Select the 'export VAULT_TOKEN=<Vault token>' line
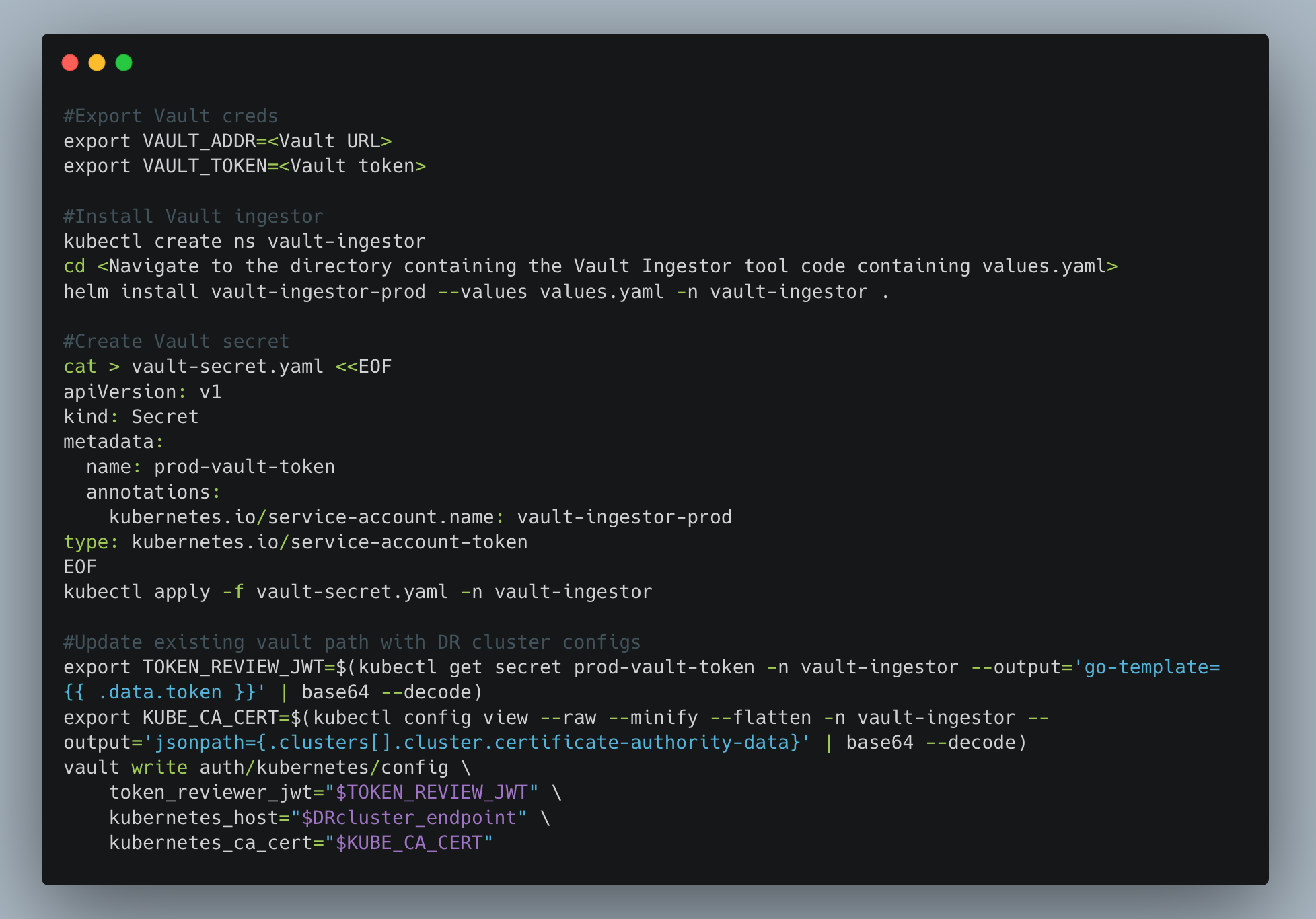 pos(245,166)
